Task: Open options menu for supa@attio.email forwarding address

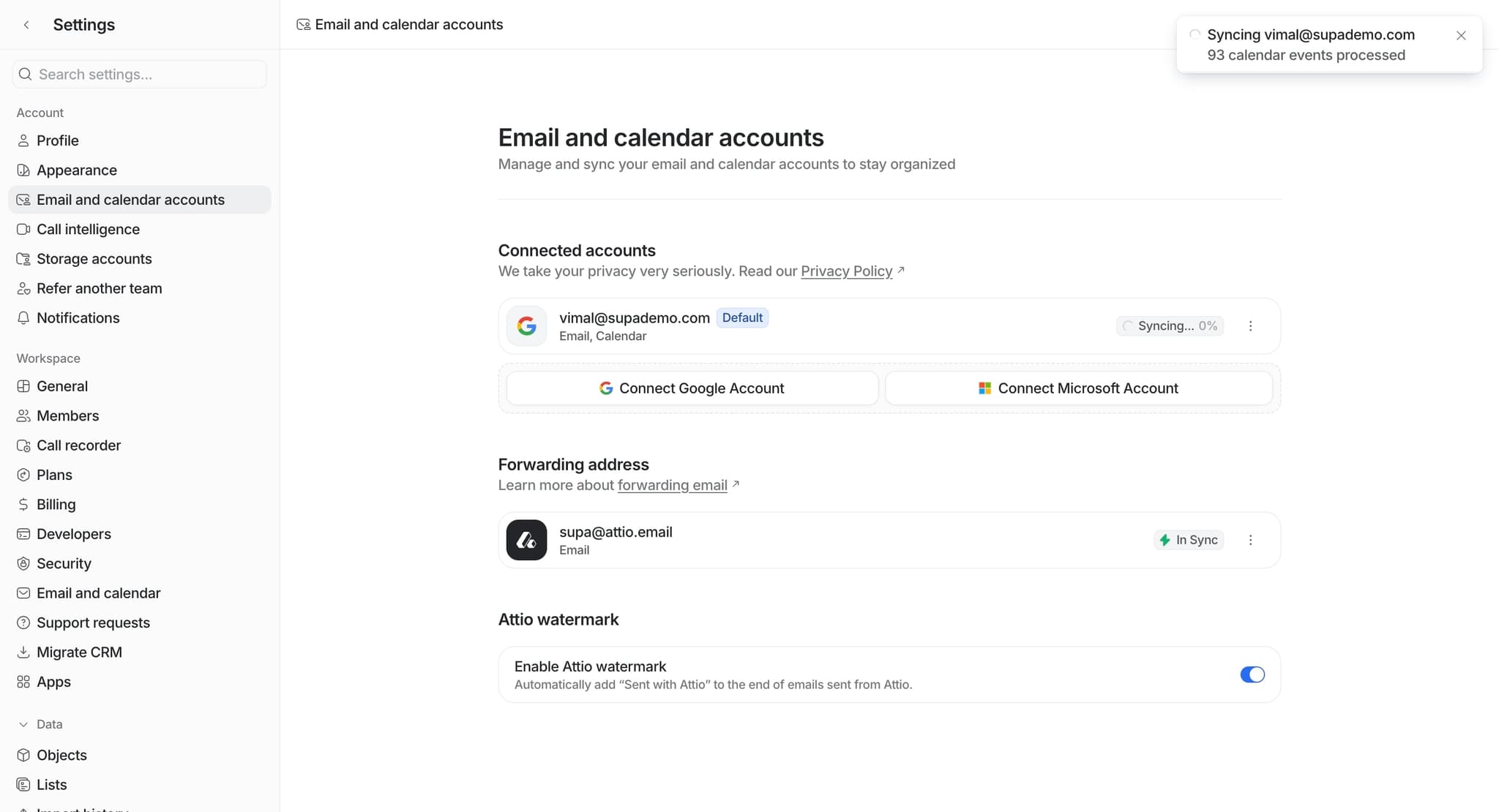Action: point(1250,540)
